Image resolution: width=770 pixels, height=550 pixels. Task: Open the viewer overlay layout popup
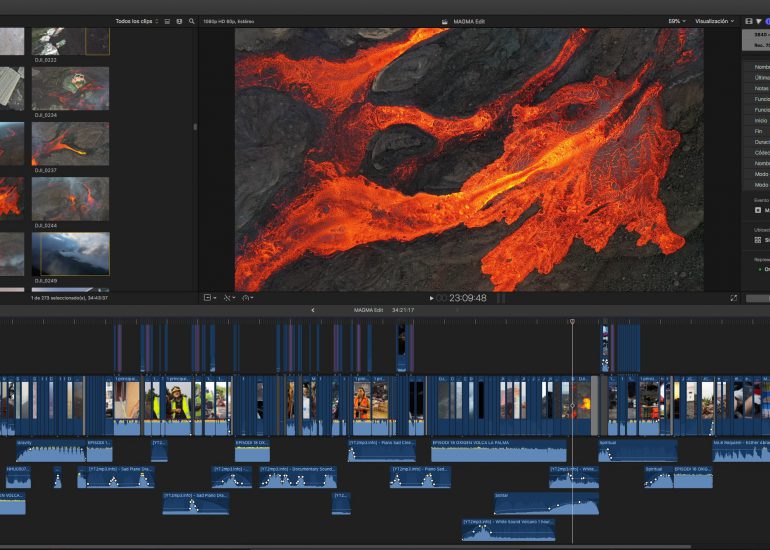click(210, 298)
